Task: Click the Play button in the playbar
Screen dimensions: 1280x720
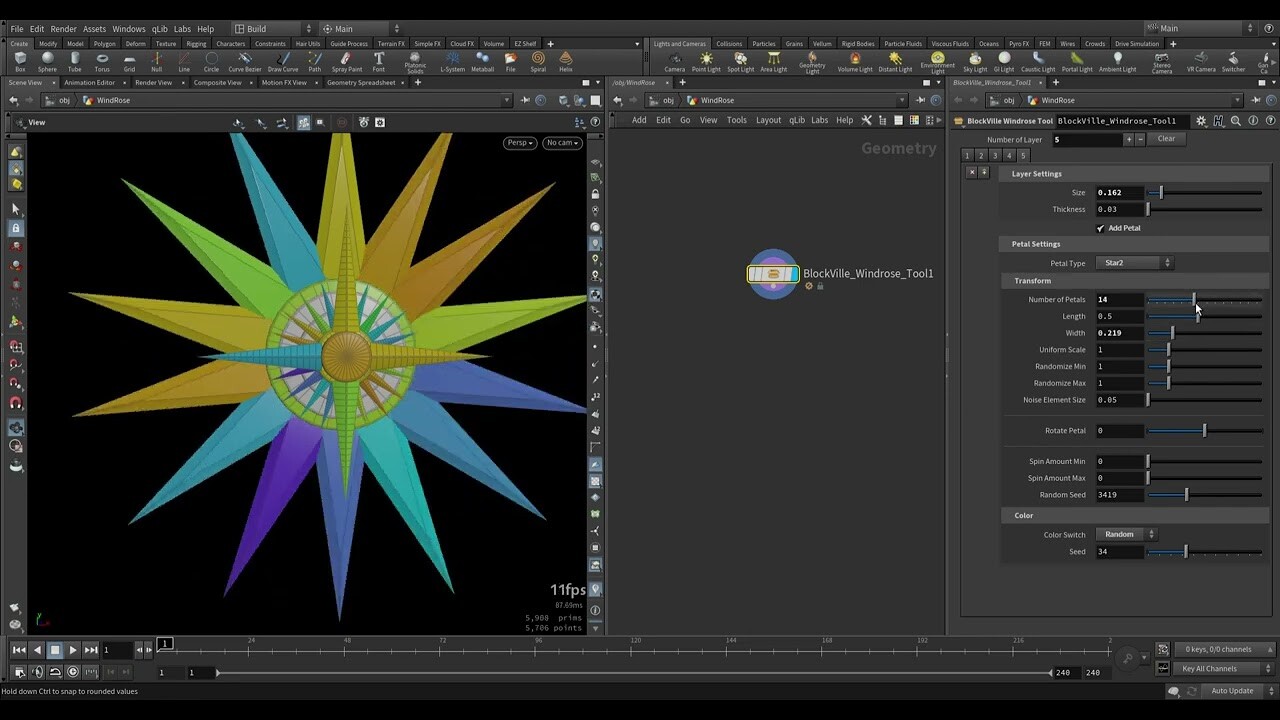Action: point(74,649)
